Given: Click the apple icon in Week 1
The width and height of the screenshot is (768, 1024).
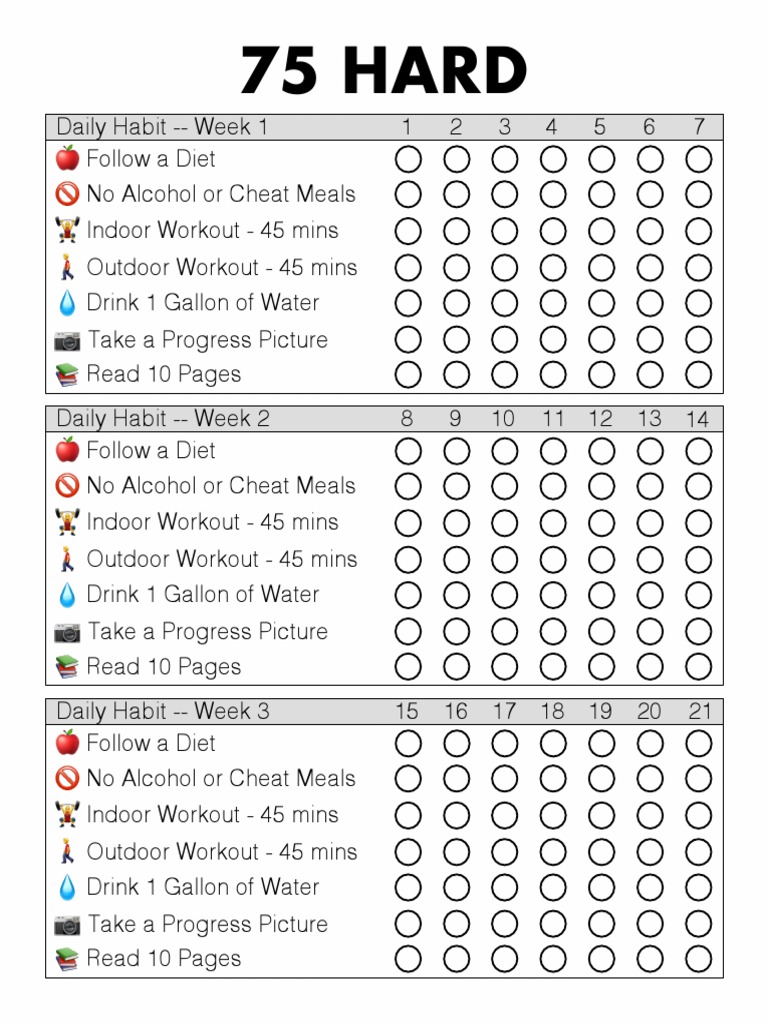Looking at the screenshot, I should pyautogui.click(x=67, y=158).
